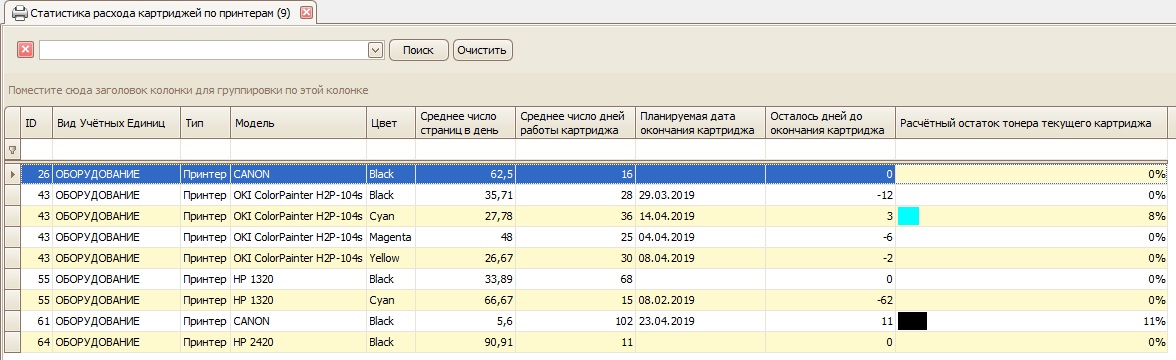Click the Cyan color cell of OKI ColorPainter
The image size is (1176, 360).
pos(391,216)
